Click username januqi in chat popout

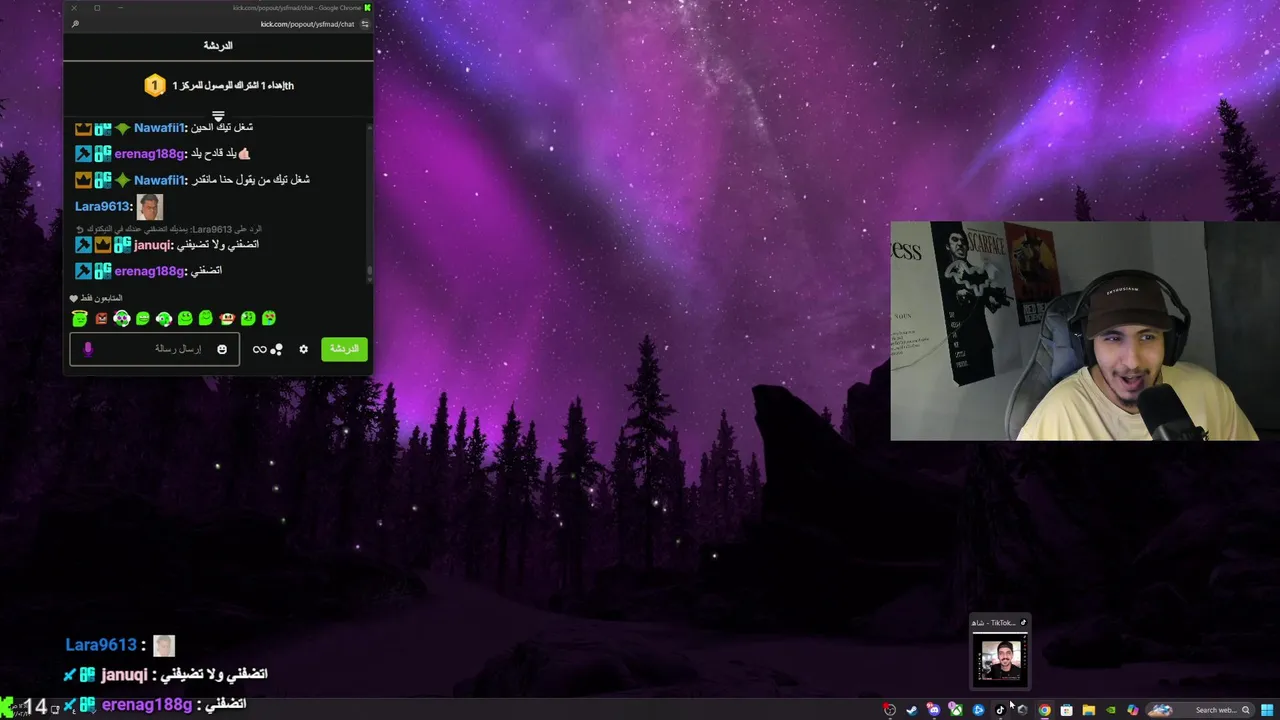[x=153, y=245]
